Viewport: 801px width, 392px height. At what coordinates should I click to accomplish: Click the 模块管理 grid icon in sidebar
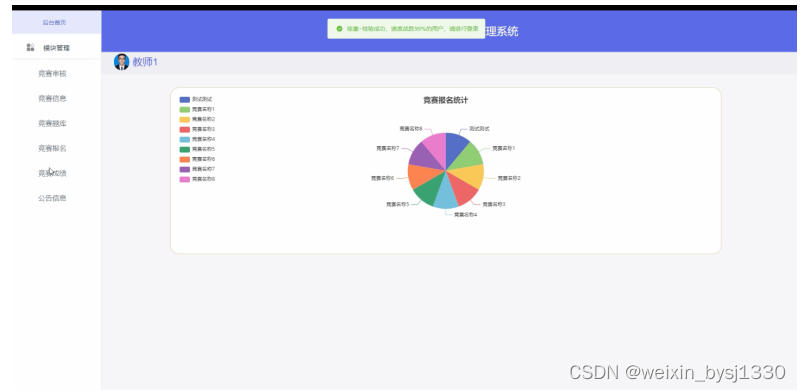pyautogui.click(x=31, y=48)
